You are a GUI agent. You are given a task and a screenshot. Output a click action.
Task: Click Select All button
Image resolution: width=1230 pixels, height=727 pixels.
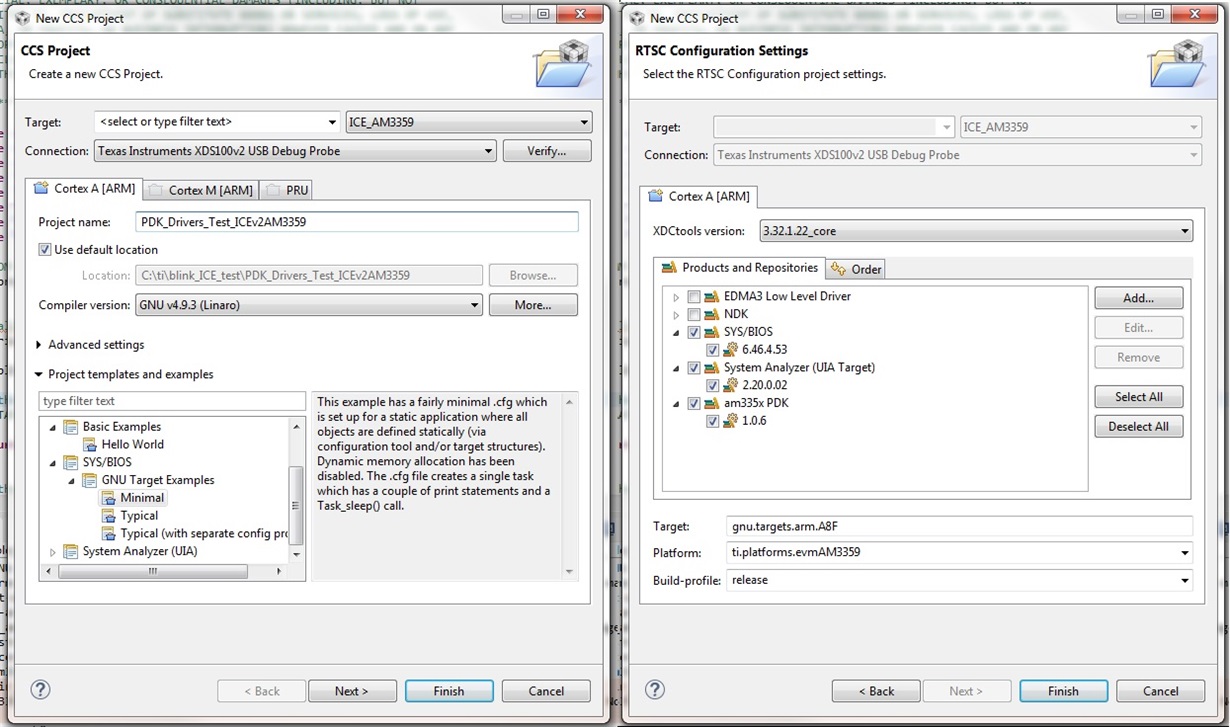point(1139,397)
